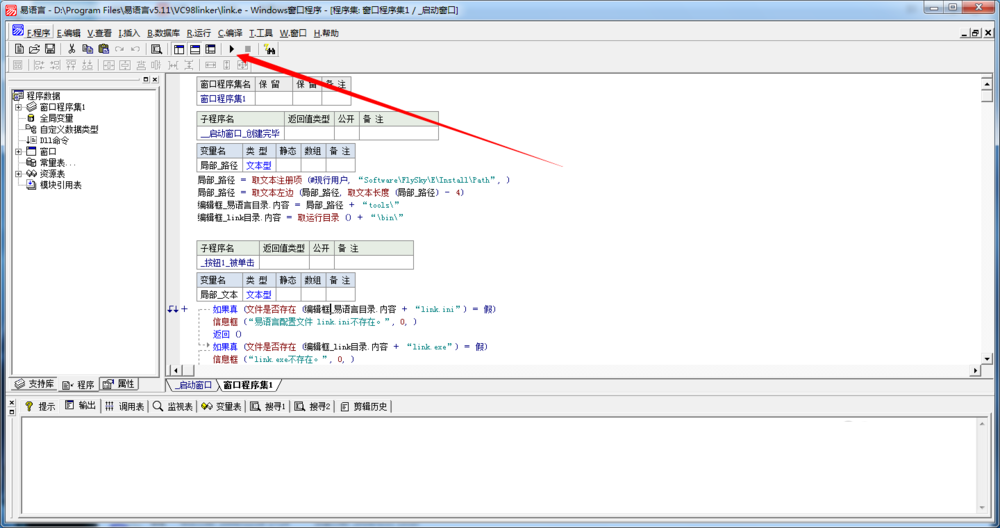1000x528 pixels.
Task: Switch to the 程序 panel tab
Action: tap(78, 385)
